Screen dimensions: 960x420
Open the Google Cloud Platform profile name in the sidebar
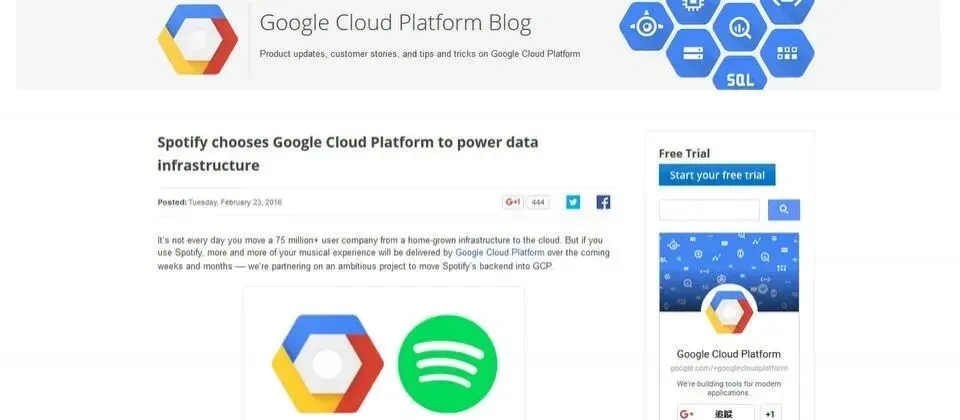point(729,354)
